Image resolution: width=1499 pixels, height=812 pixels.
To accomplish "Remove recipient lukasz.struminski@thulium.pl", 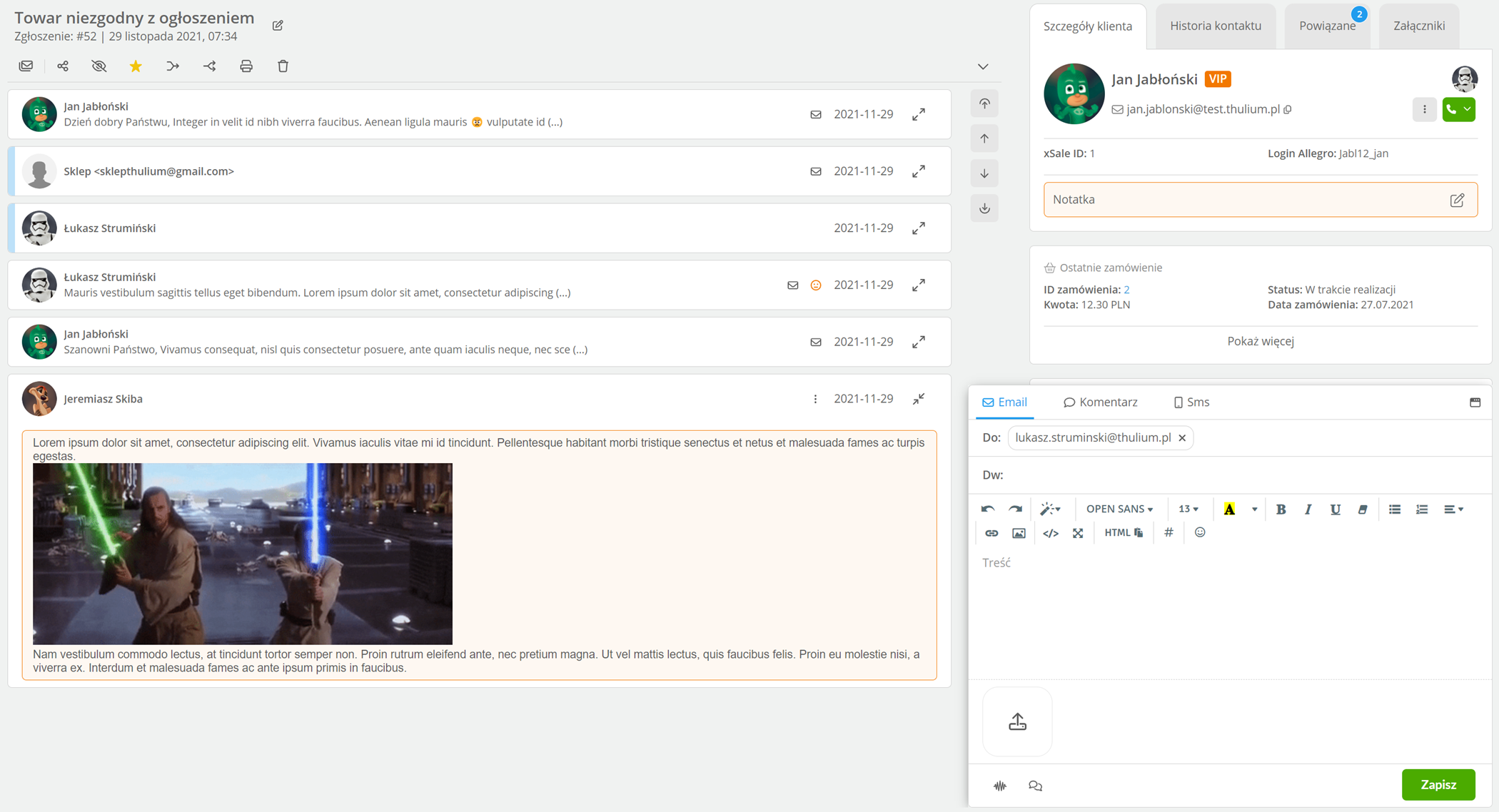I will point(1182,438).
